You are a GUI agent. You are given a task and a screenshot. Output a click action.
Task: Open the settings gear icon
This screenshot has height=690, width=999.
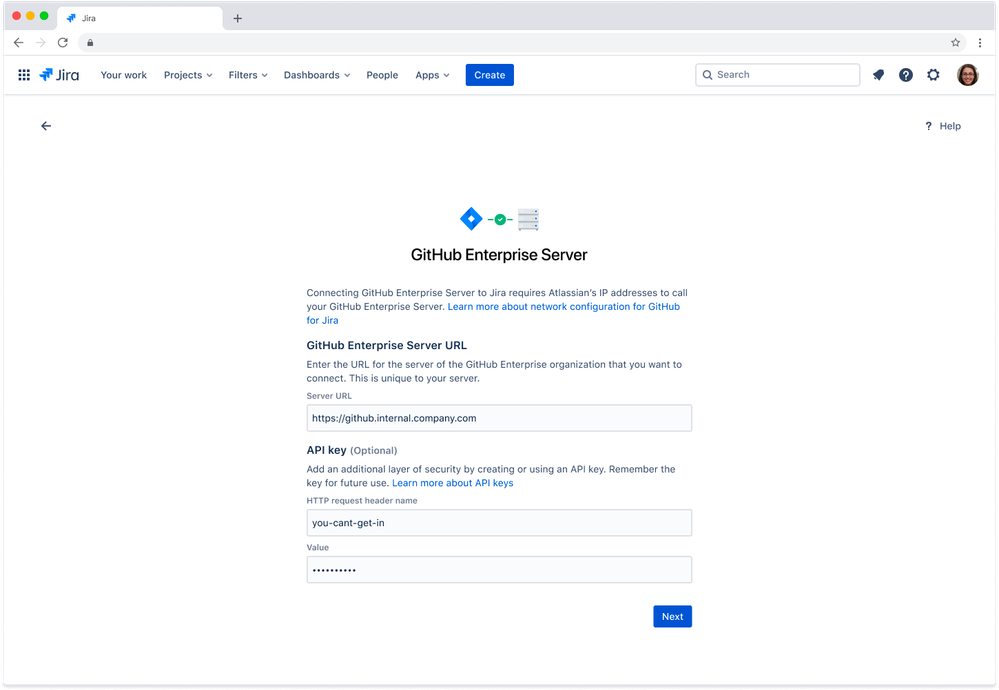pyautogui.click(x=933, y=75)
